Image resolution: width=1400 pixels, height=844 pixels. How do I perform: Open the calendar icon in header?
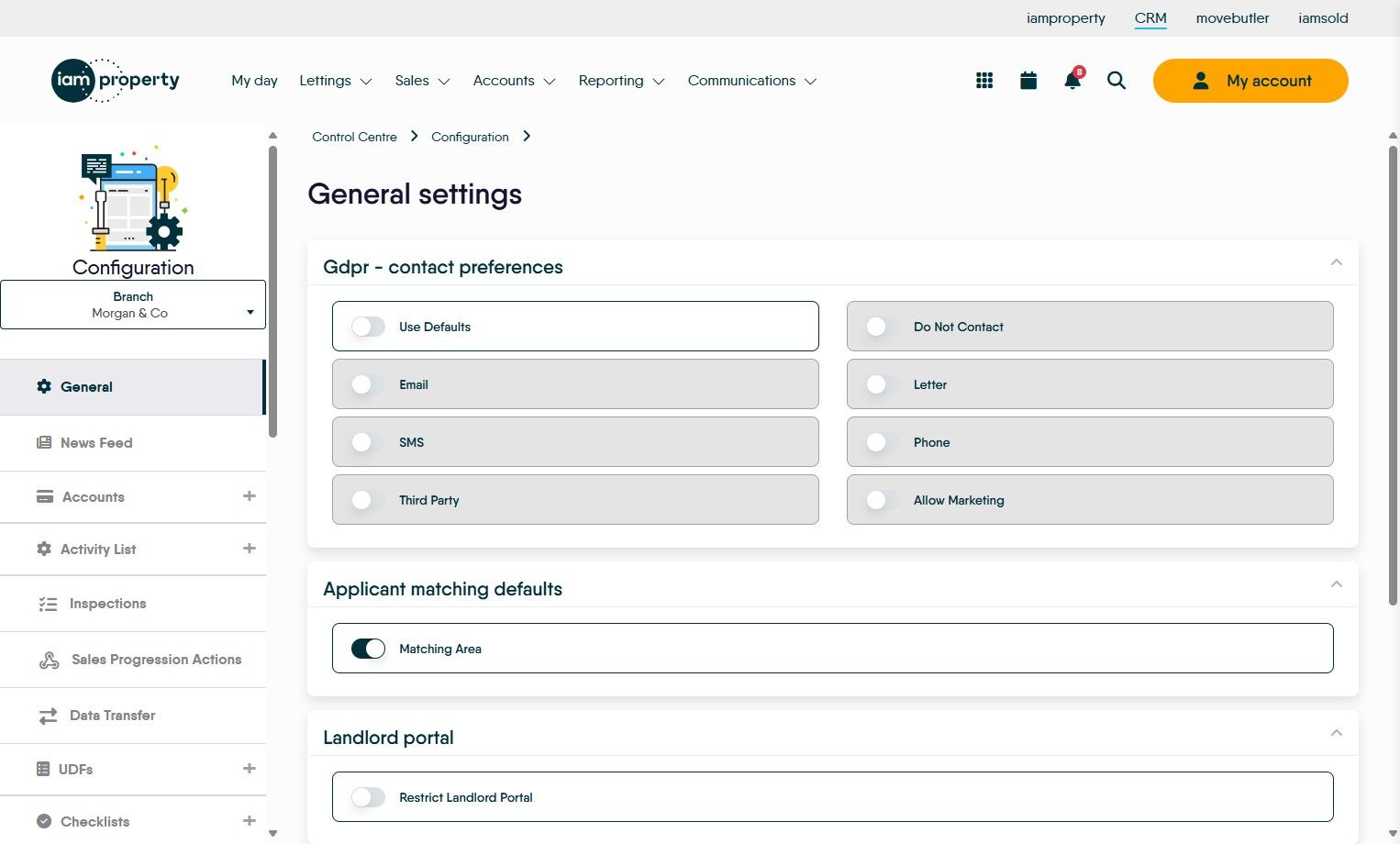tap(1028, 81)
